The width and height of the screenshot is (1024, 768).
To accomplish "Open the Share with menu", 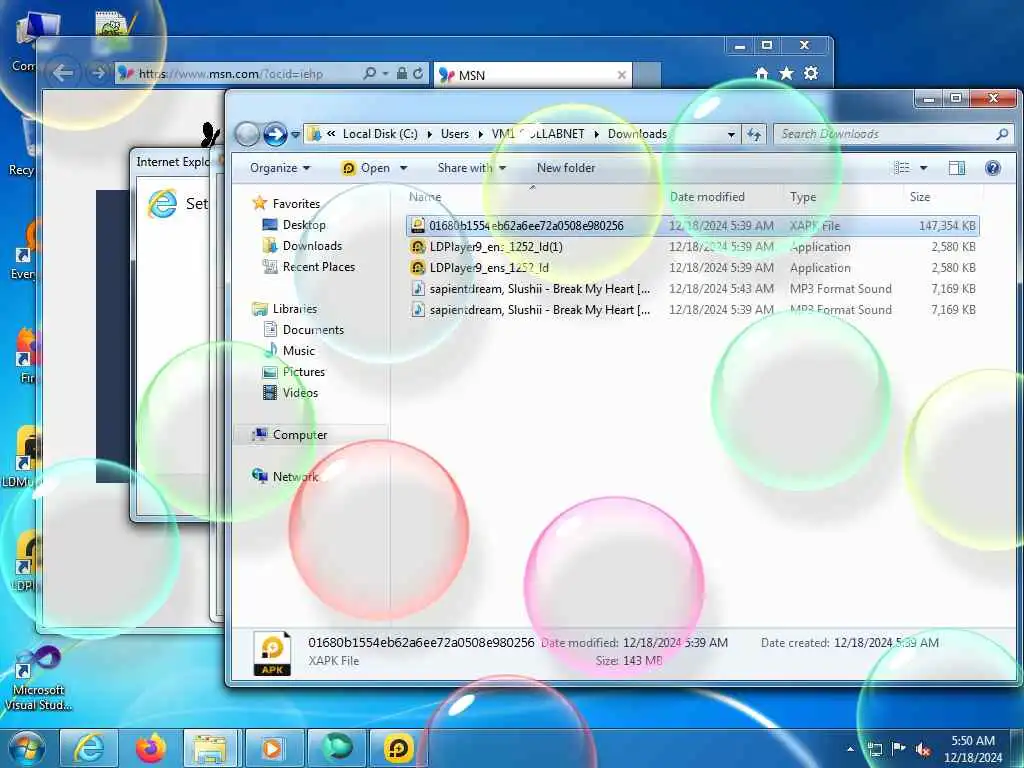I will click(x=472, y=168).
